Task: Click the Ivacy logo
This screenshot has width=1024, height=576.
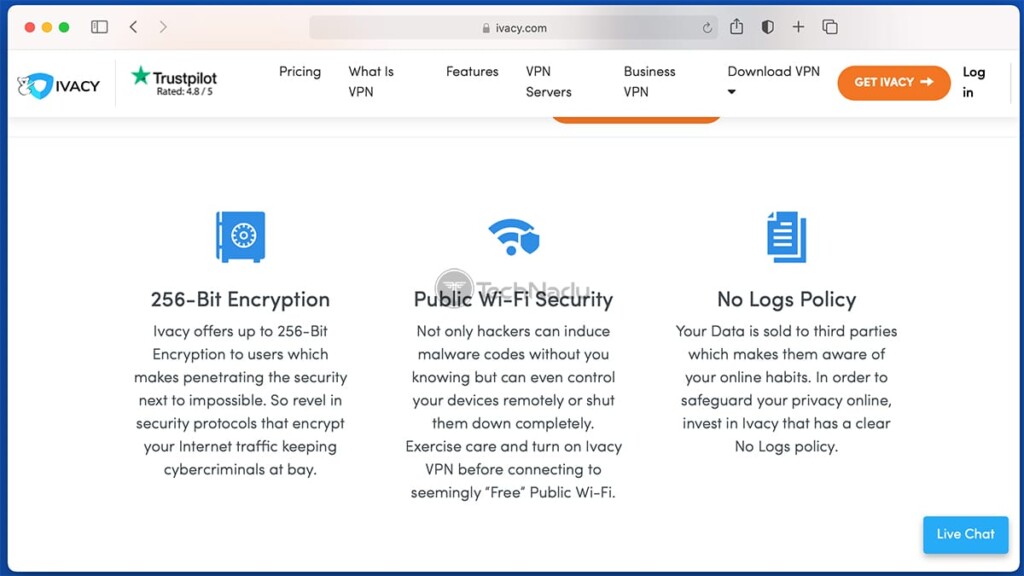Action: coord(59,85)
